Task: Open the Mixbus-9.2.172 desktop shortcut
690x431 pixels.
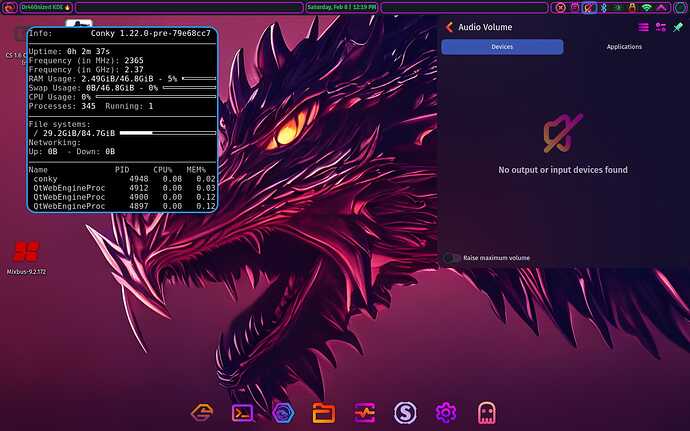Action: pos(26,258)
